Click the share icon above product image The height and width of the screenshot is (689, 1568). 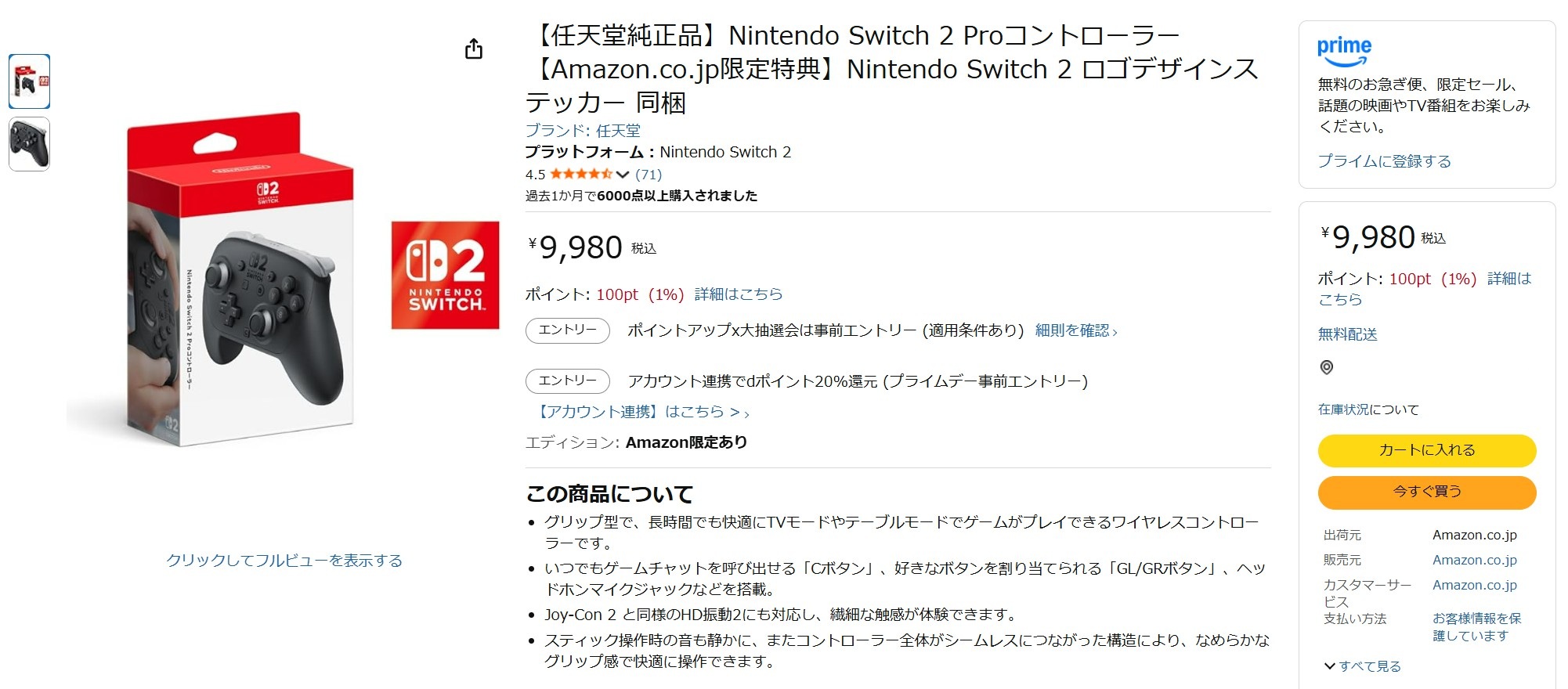474,49
